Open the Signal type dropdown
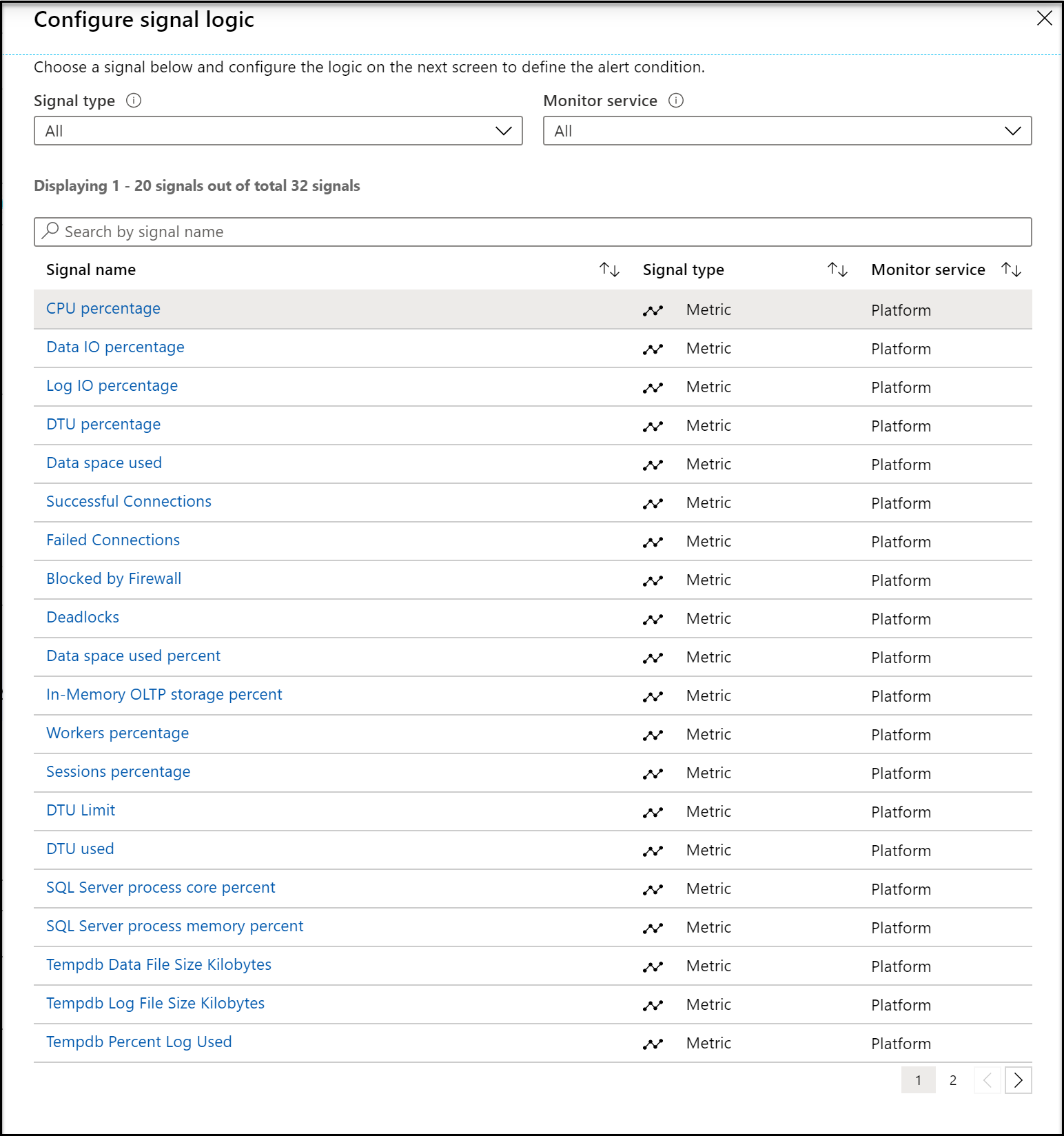 click(x=278, y=131)
